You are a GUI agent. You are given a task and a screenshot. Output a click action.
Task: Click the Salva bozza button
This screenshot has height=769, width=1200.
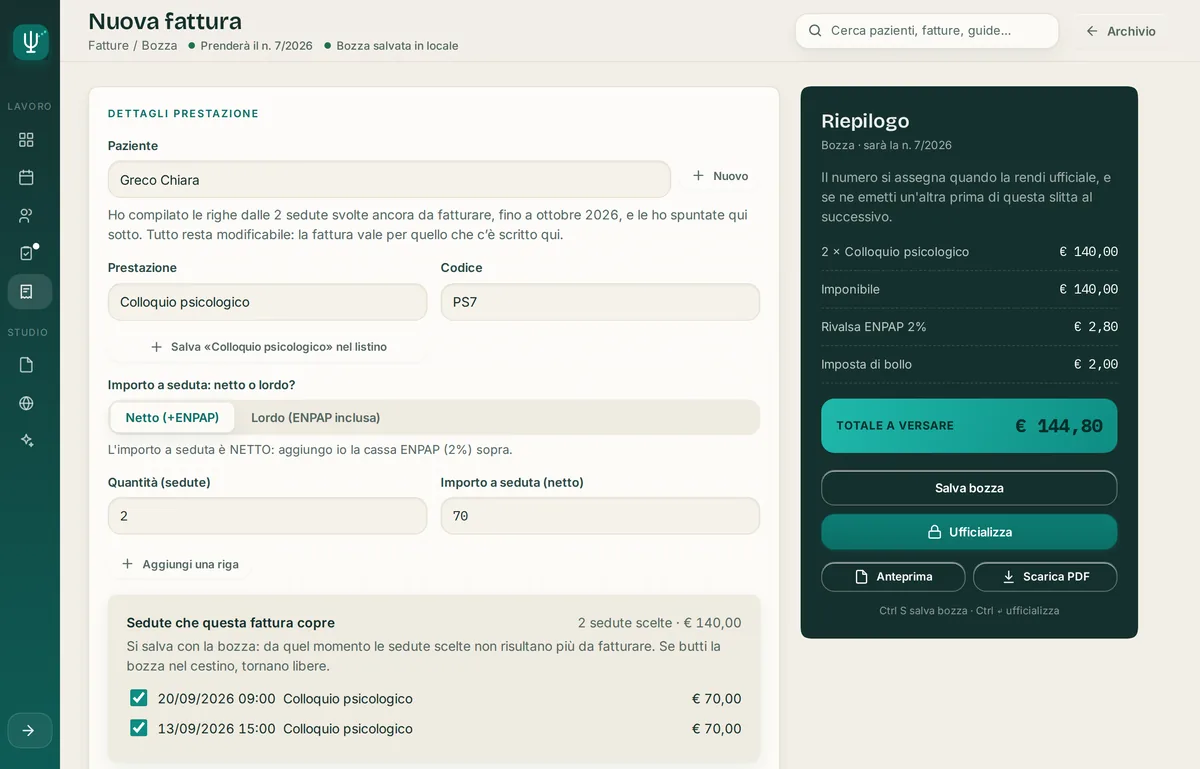(969, 488)
